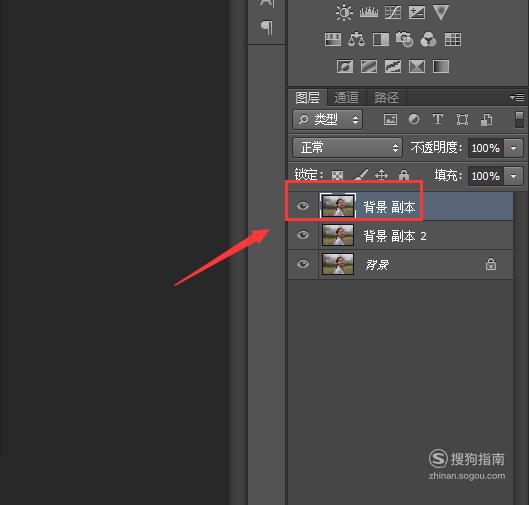Image resolution: width=529 pixels, height=505 pixels.
Task: Click the 填充 100% value field
Action: tap(486, 176)
